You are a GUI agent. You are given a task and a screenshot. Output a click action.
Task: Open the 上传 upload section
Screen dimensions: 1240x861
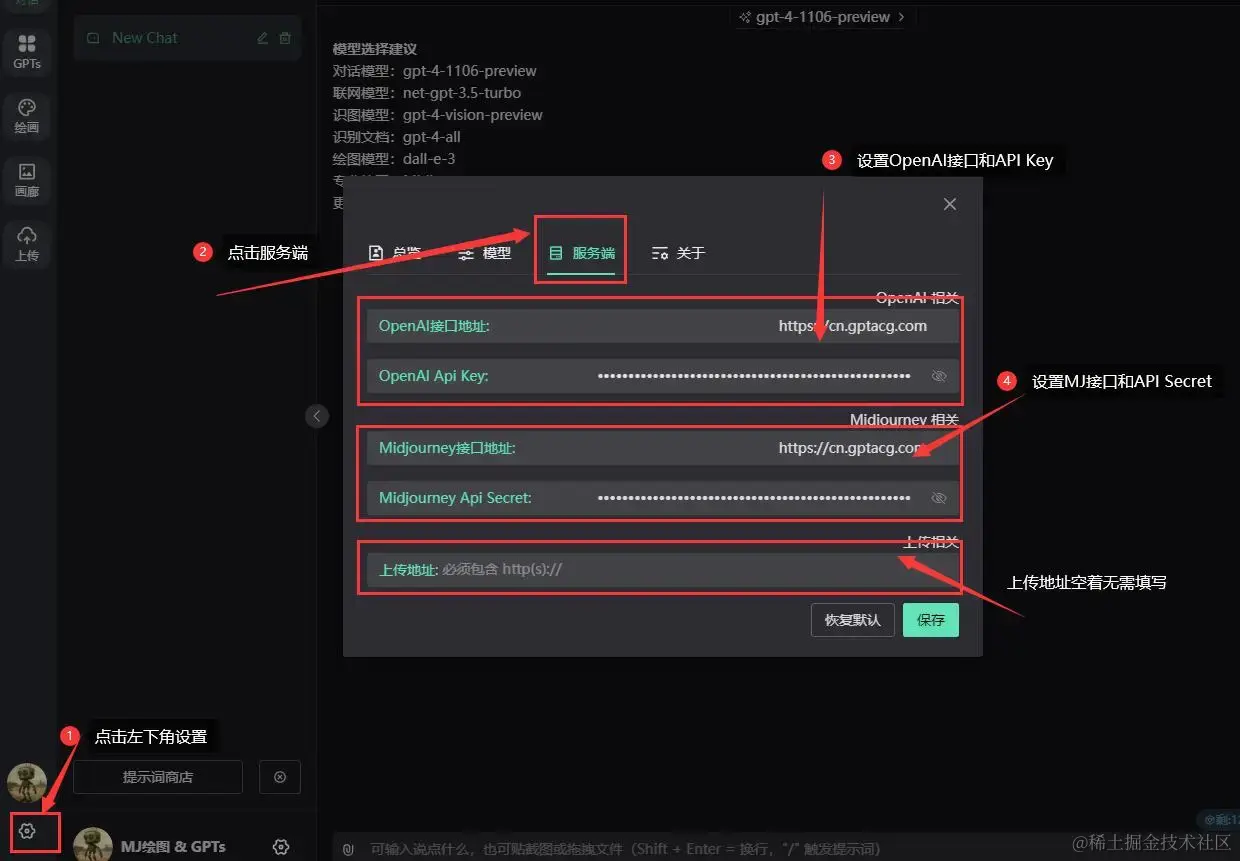pos(27,245)
